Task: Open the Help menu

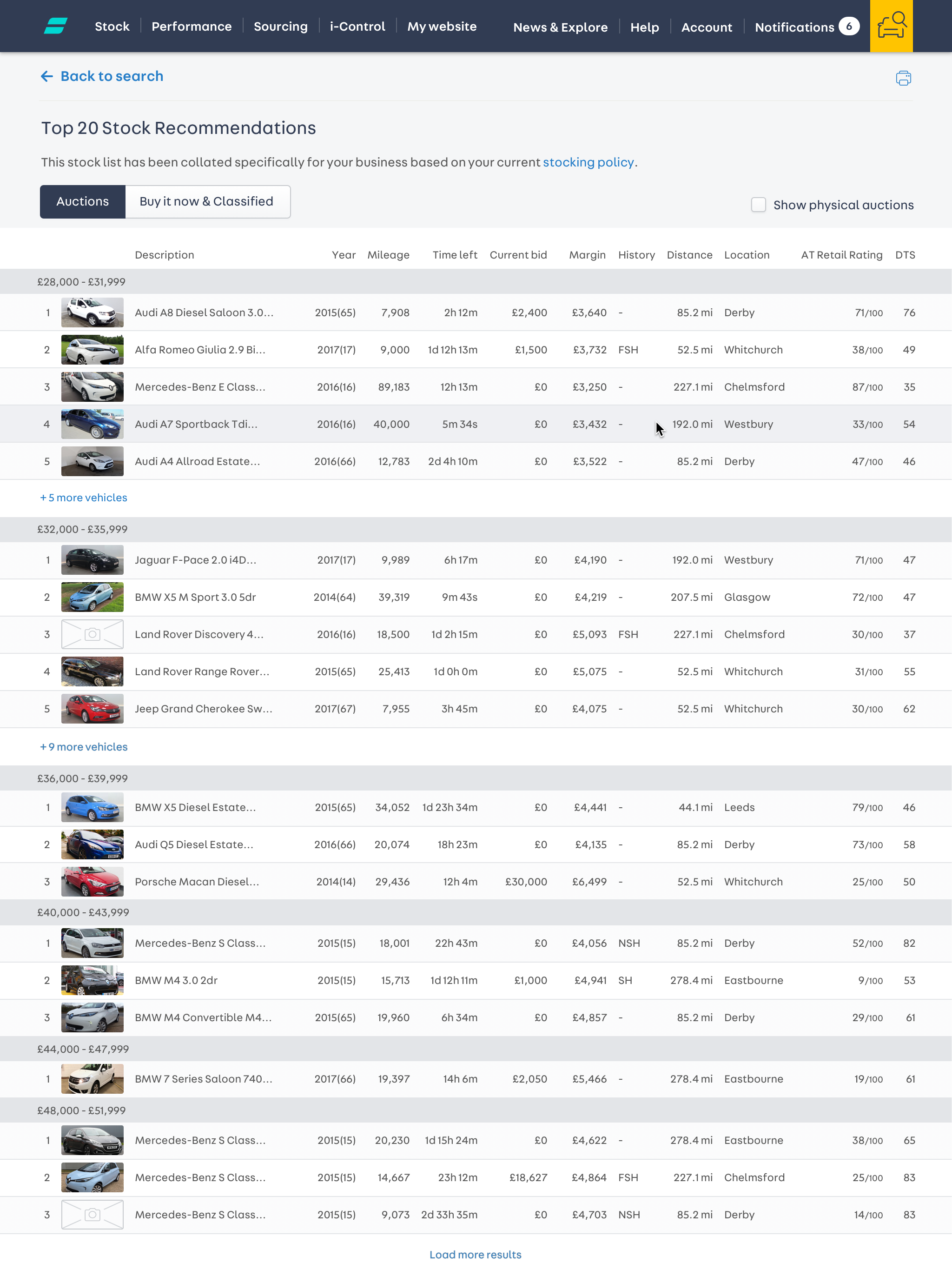Action: tap(644, 27)
